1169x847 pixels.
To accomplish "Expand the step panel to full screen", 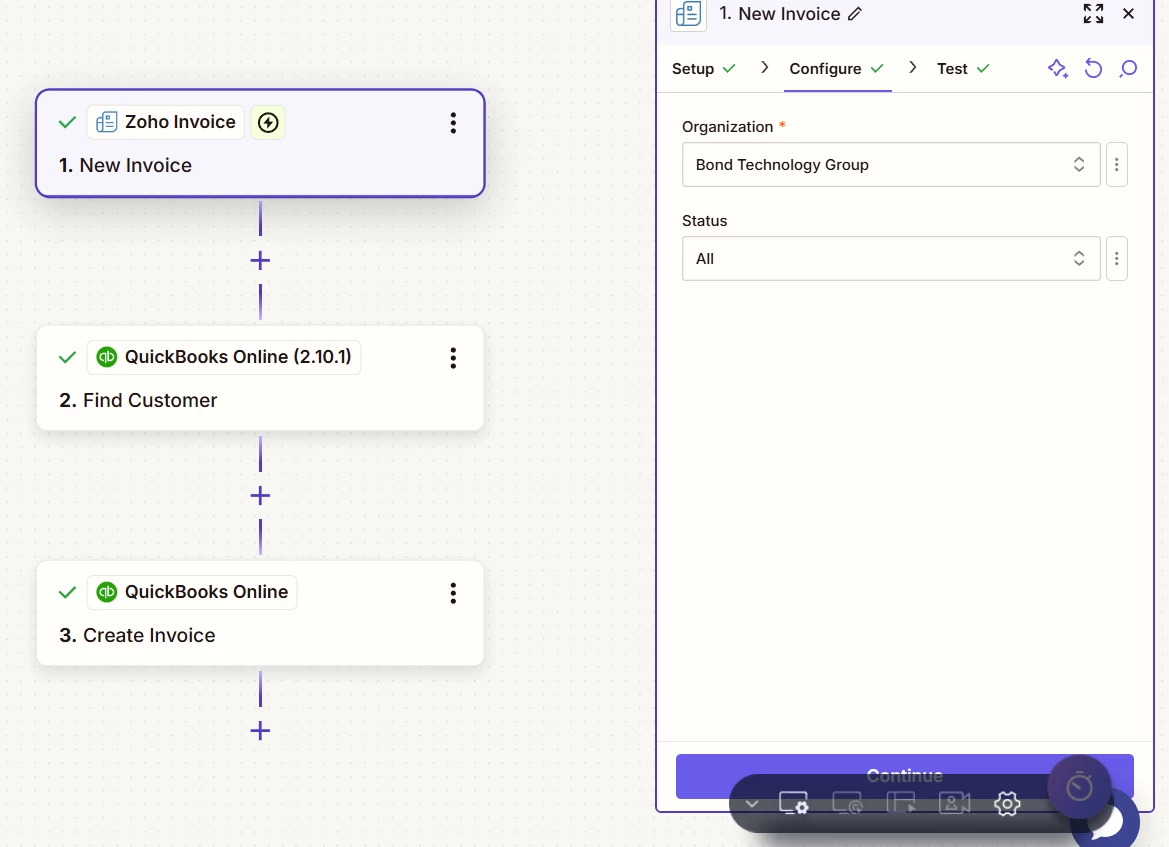I will click(x=1093, y=13).
